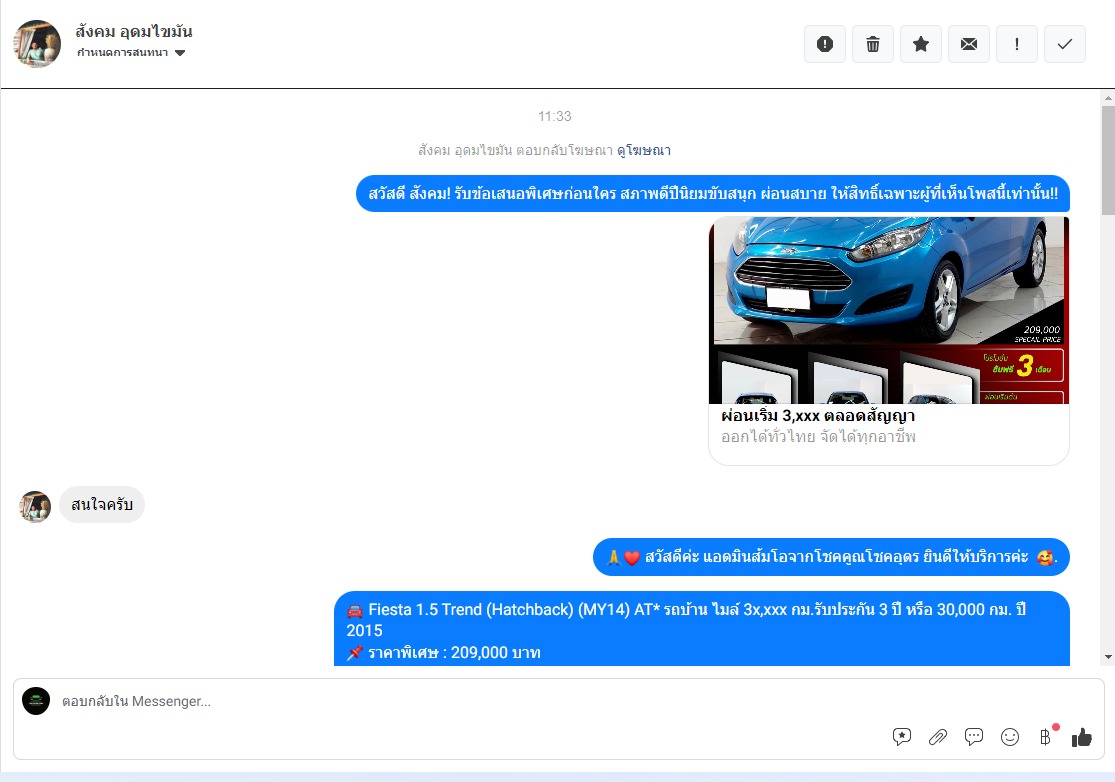
Task: Click page avatar beside the reply box
Action: pyautogui.click(x=36, y=701)
